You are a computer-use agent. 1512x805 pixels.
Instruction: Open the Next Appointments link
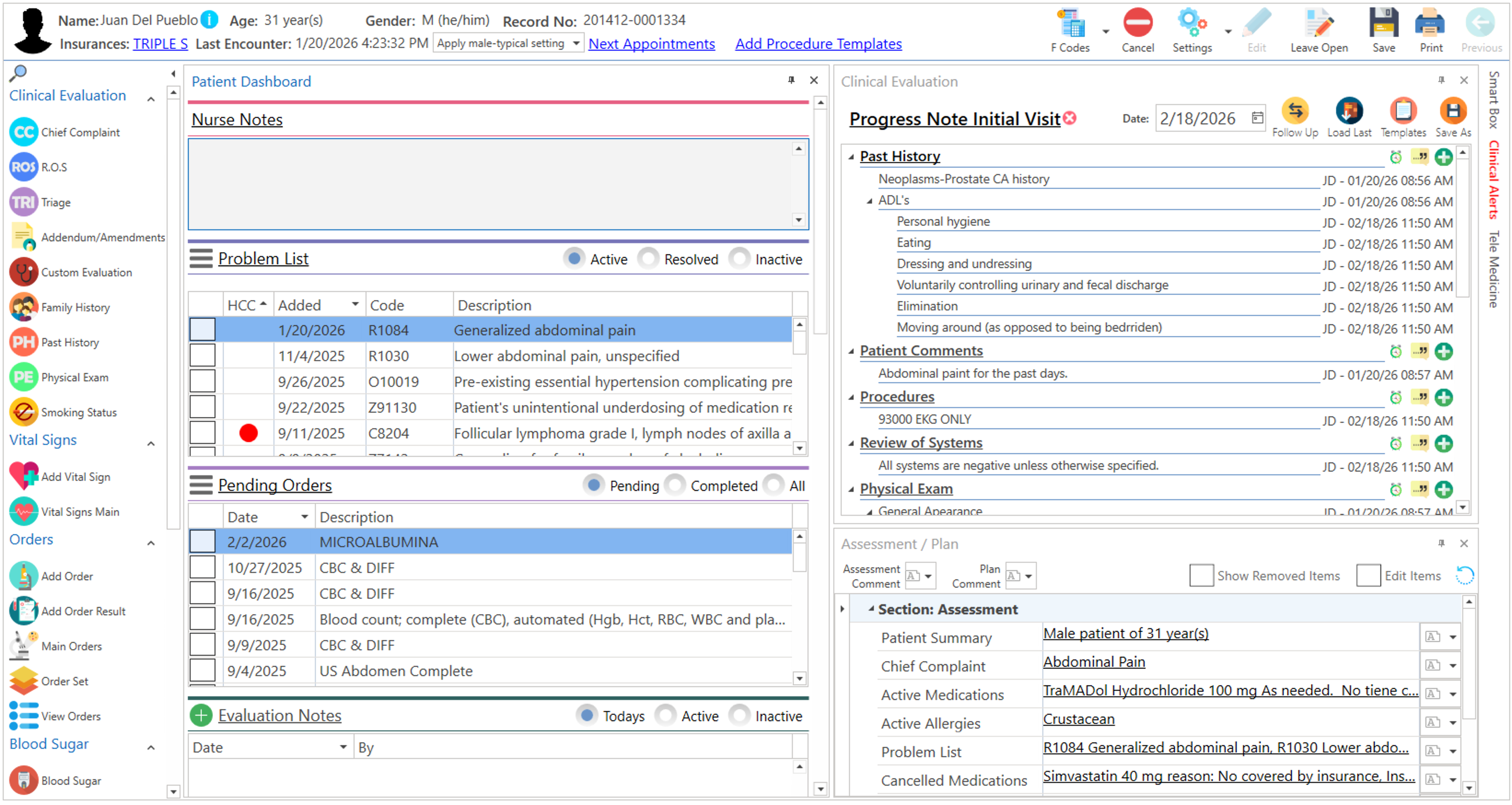[x=651, y=44]
